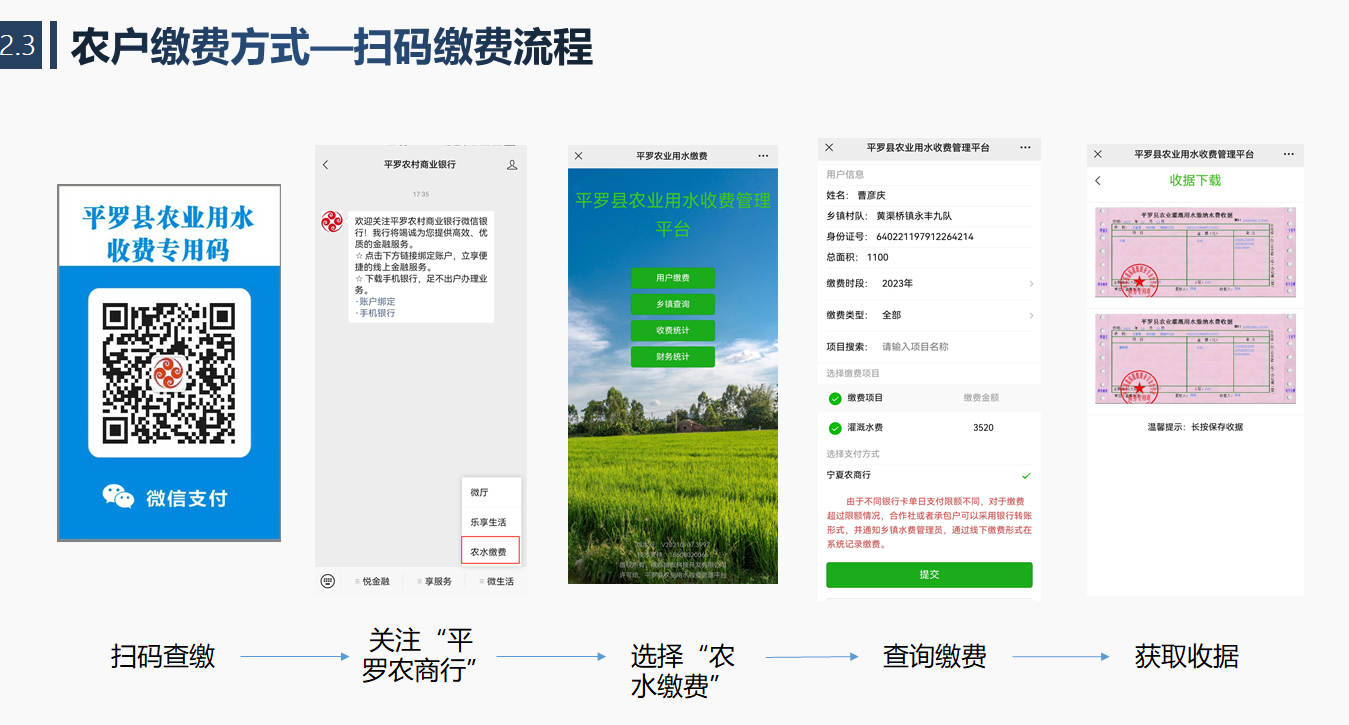Choose 农水缴费 from the popup menu
1349x725 pixels.
click(x=489, y=551)
